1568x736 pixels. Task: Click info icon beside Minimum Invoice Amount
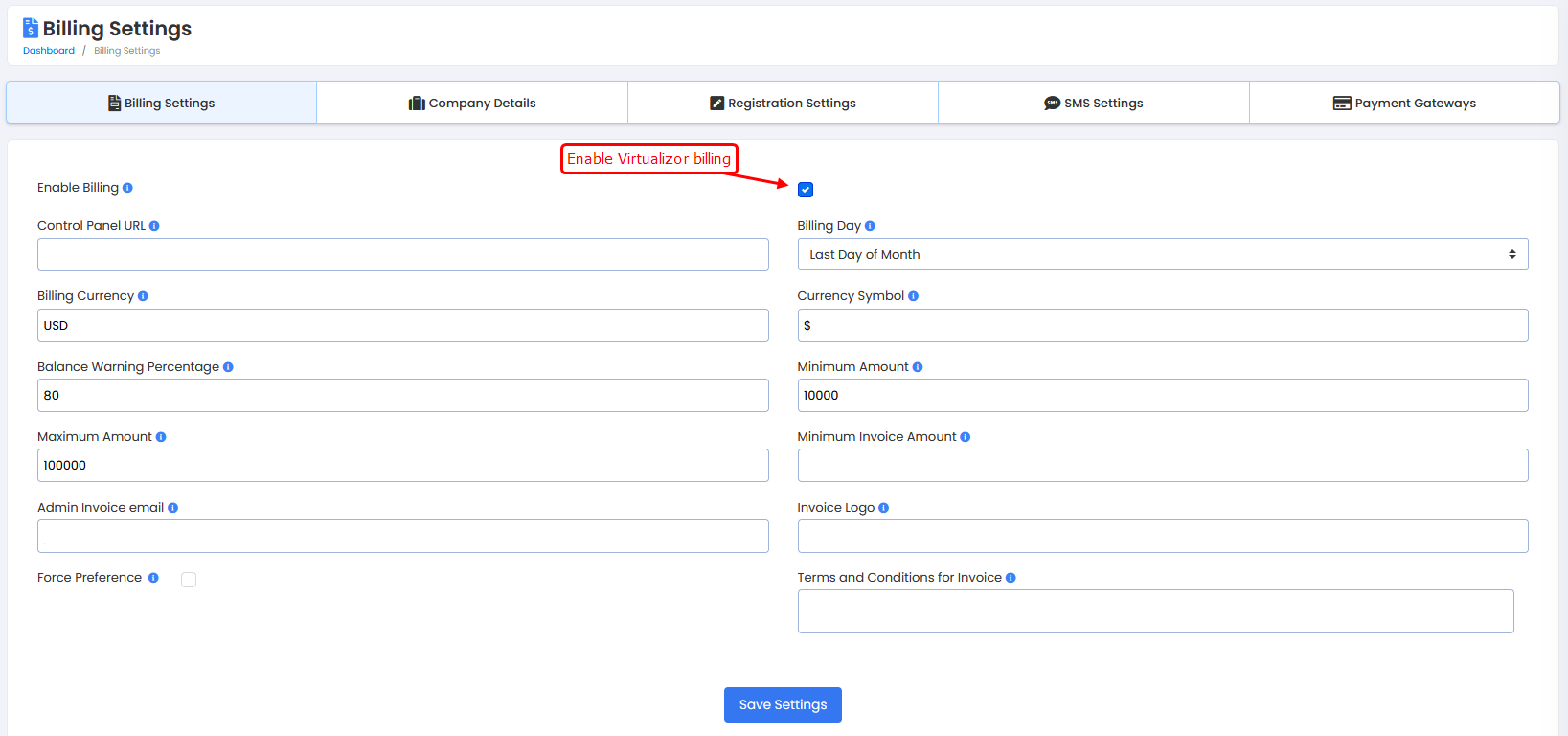coord(965,437)
